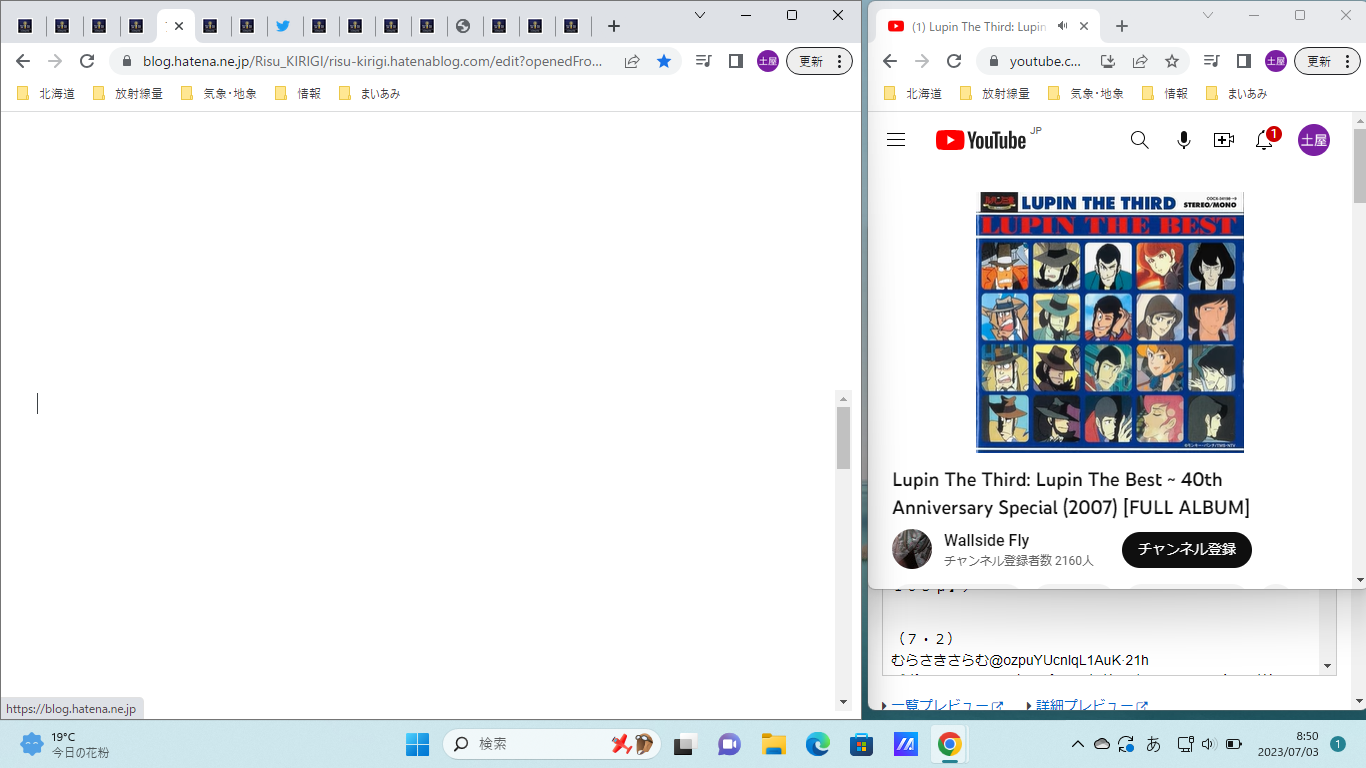
Task: Open new tab in YouTube window
Action: 1122,26
